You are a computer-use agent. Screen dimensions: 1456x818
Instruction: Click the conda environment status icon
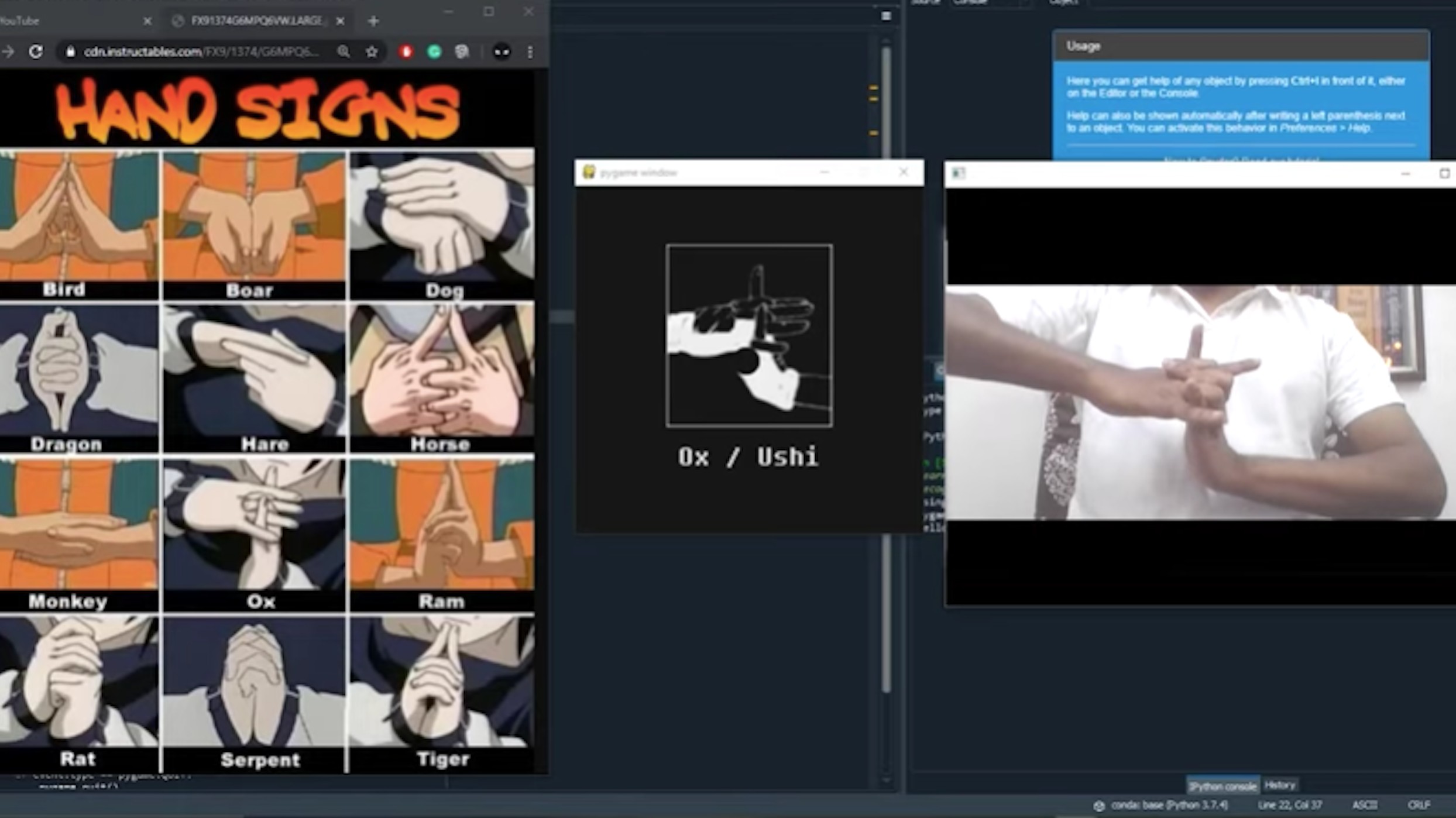pos(1099,806)
